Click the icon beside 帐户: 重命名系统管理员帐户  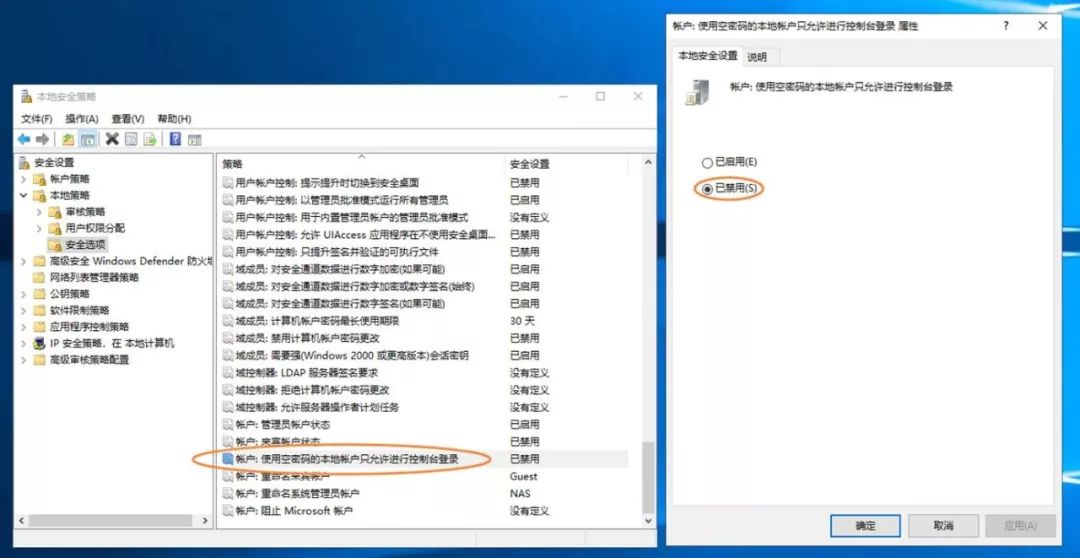228,494
